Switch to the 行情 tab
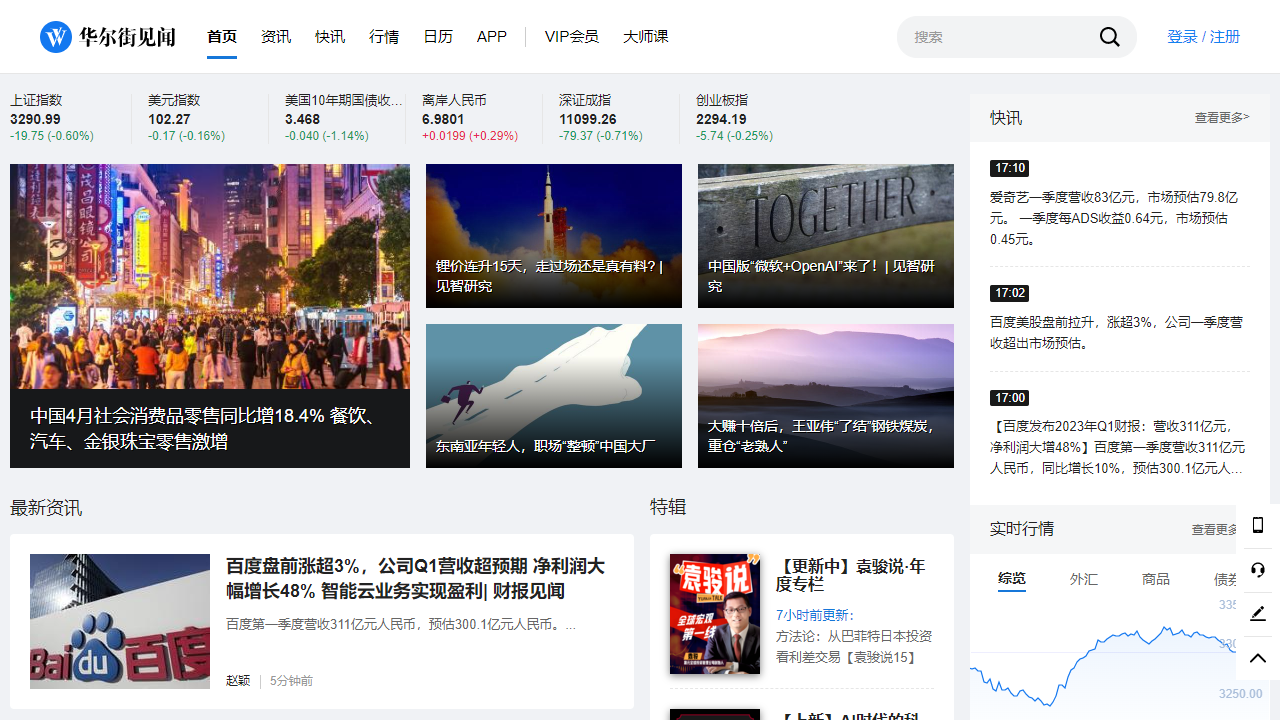 [384, 36]
